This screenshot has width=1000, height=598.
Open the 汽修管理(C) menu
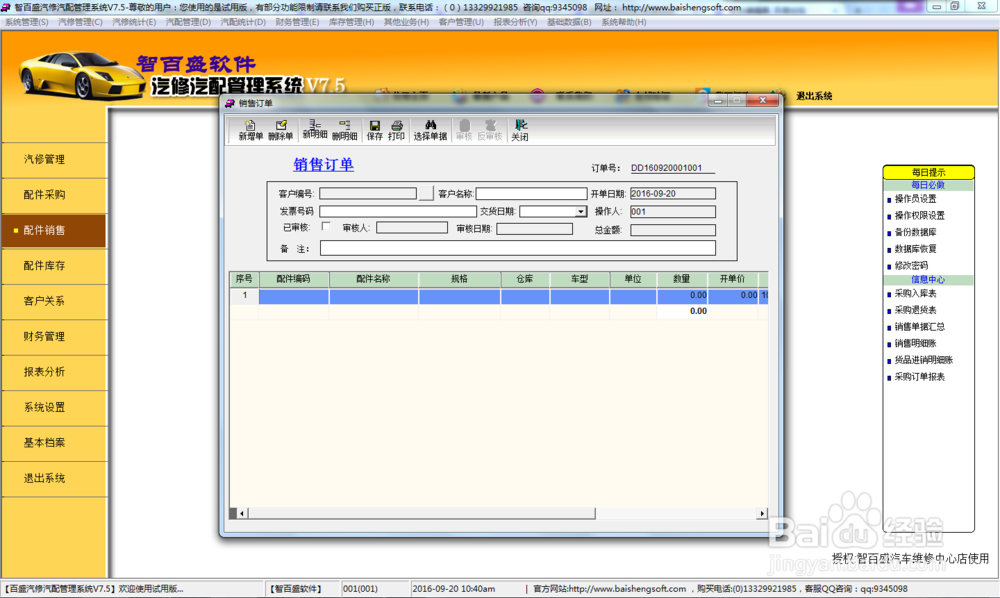pyautogui.click(x=80, y=22)
